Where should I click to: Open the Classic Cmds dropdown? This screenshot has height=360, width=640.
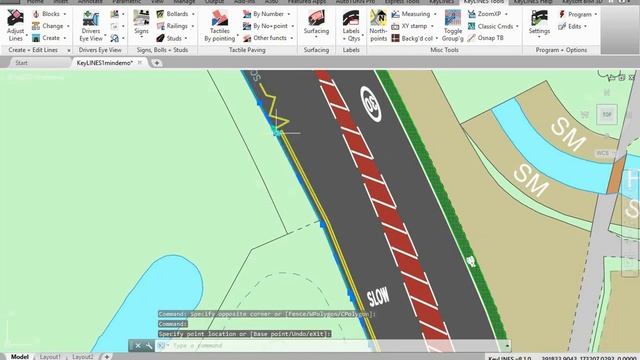point(517,26)
